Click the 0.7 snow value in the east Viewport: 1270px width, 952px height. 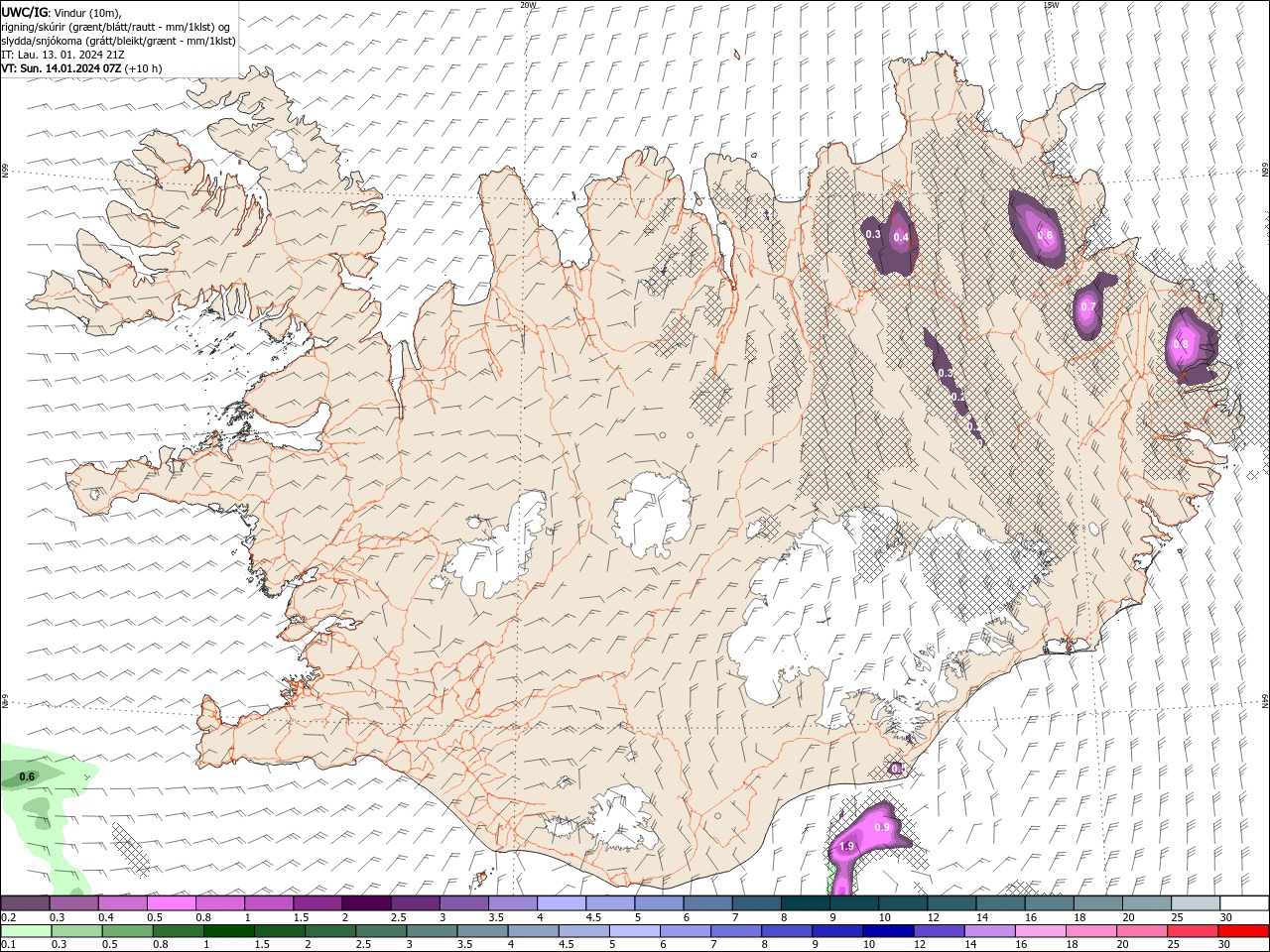(1088, 306)
